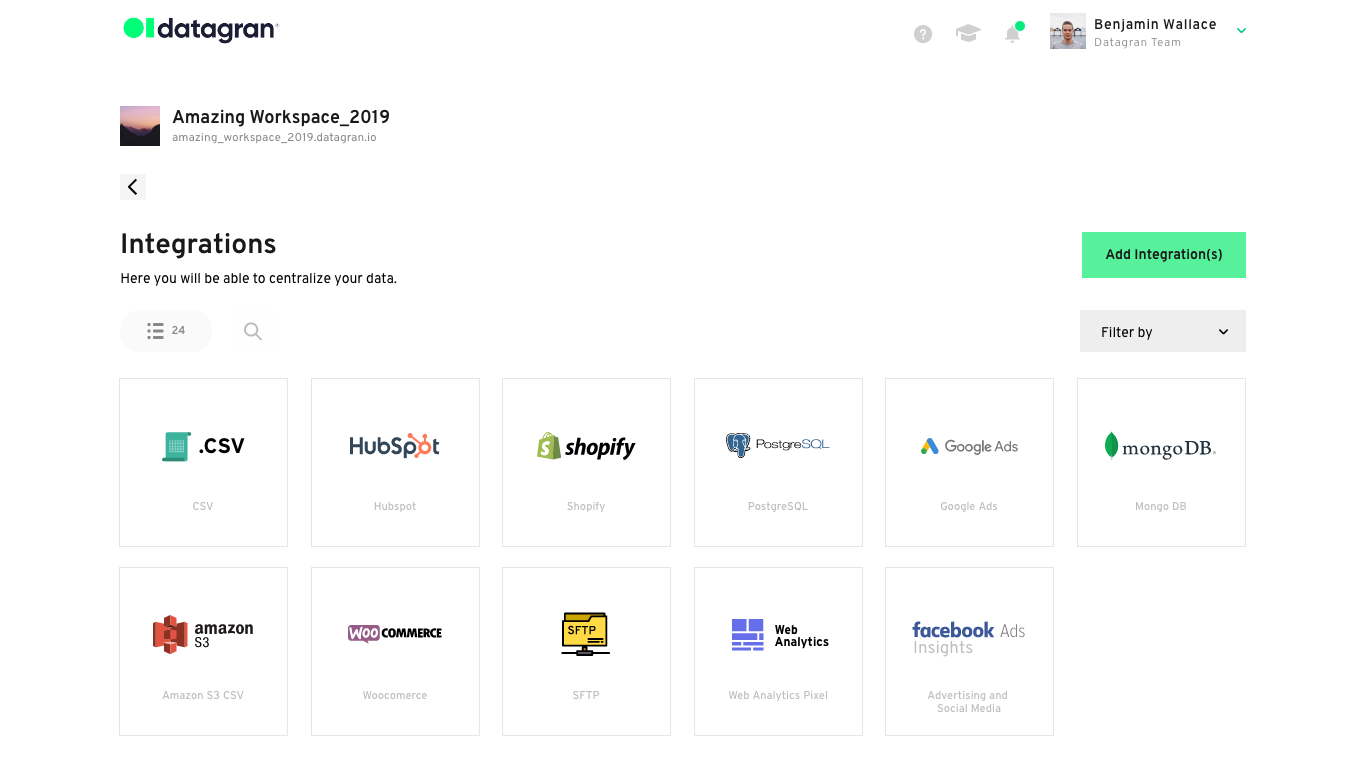Select the PostgreSQL integration logo
The image size is (1366, 783).
[x=778, y=445]
